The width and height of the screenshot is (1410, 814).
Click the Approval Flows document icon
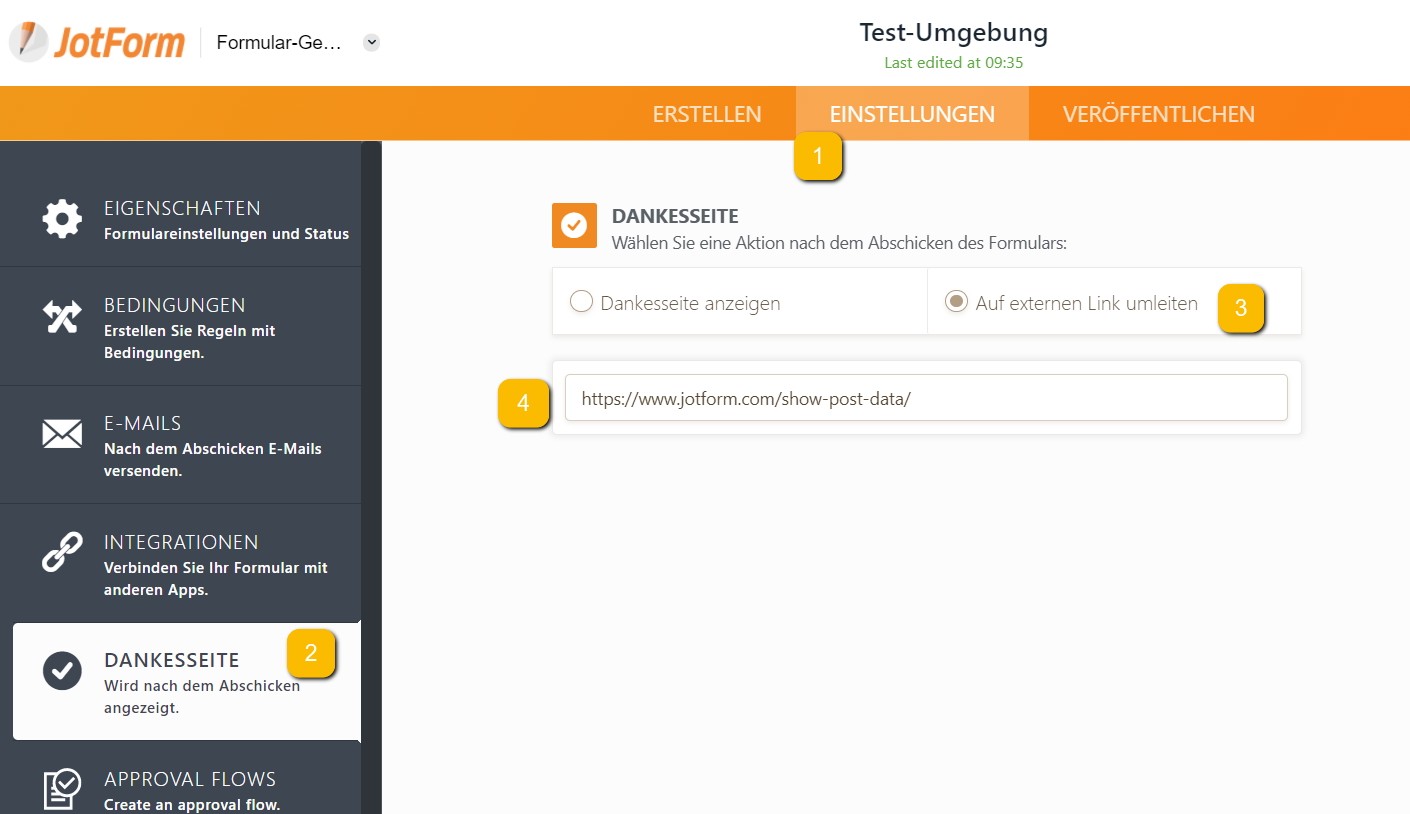tap(62, 789)
